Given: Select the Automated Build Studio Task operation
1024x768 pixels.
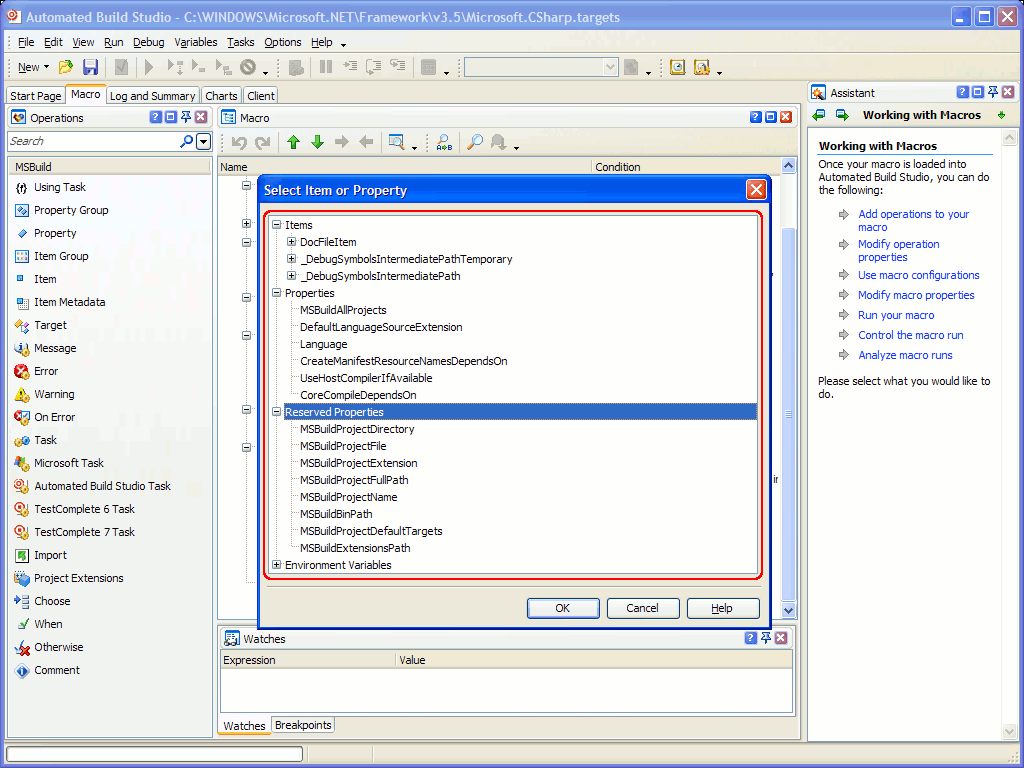Looking at the screenshot, I should pyautogui.click(x=102, y=486).
